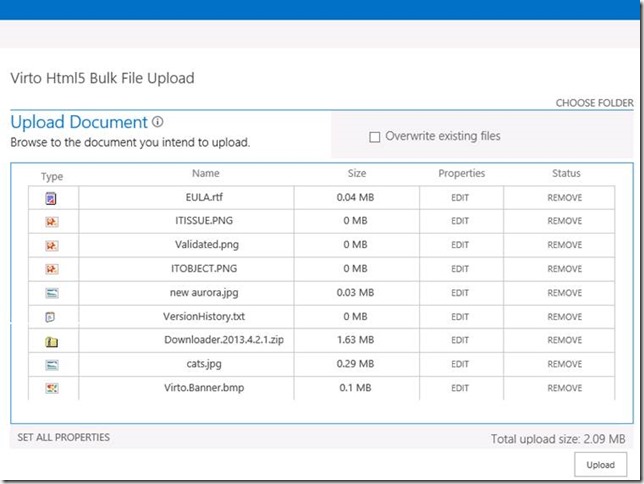Click the Size column header
644x484 pixels.
[357, 174]
